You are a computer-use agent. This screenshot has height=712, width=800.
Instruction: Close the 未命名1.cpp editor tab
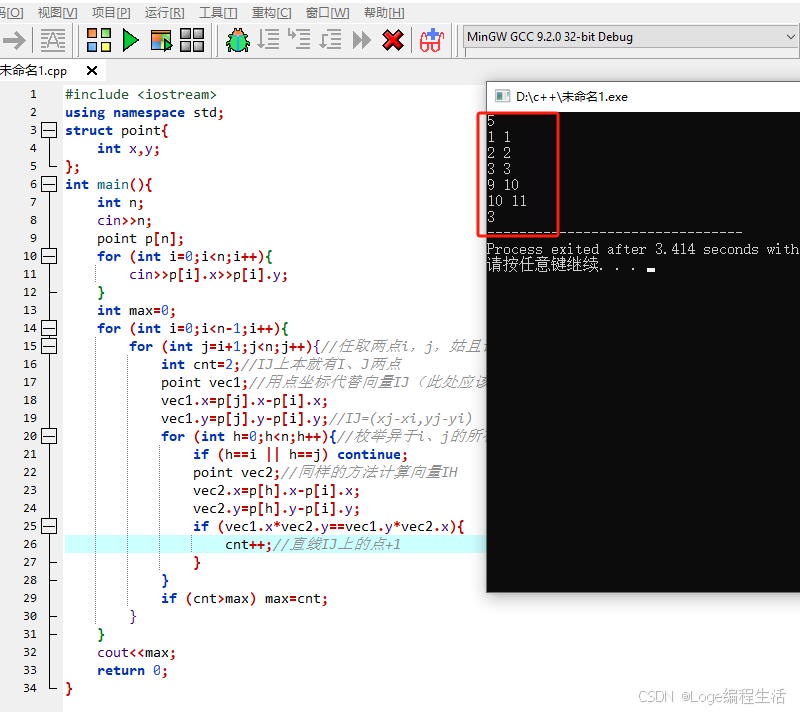pyautogui.click(x=92, y=70)
